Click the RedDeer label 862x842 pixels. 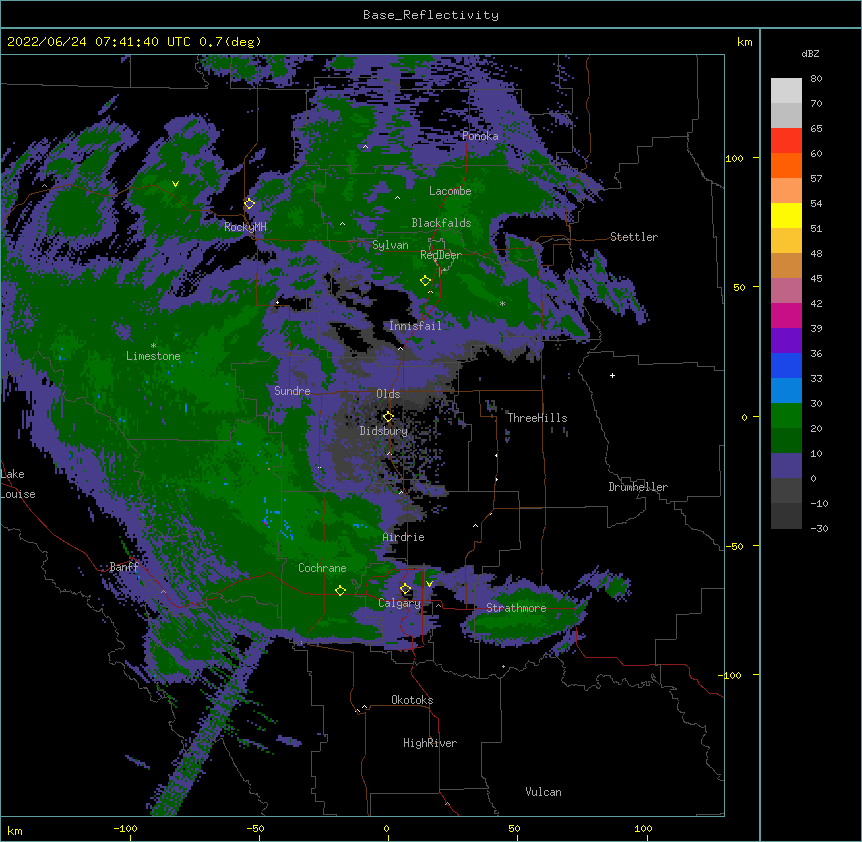coord(441,255)
